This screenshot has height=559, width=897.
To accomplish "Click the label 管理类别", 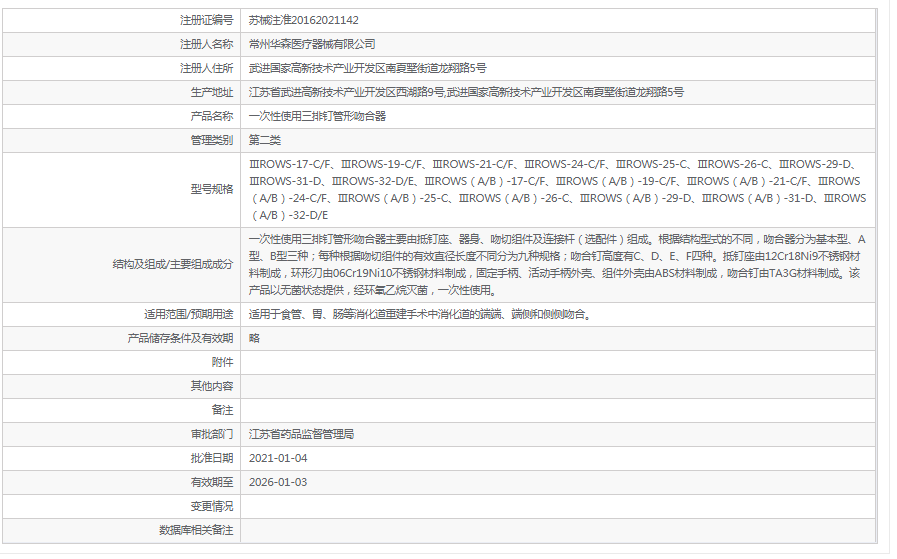I will click(x=212, y=141).
